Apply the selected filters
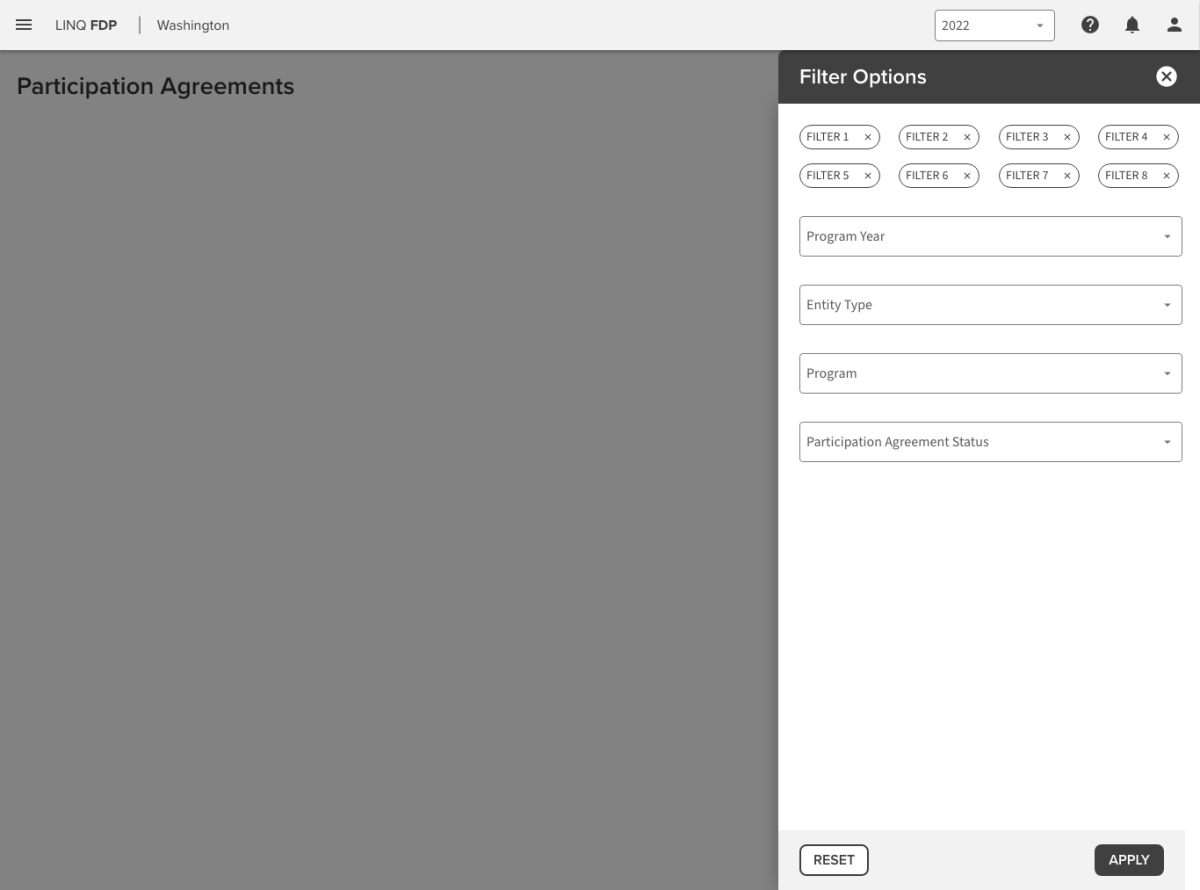The width and height of the screenshot is (1200, 890). point(1128,860)
